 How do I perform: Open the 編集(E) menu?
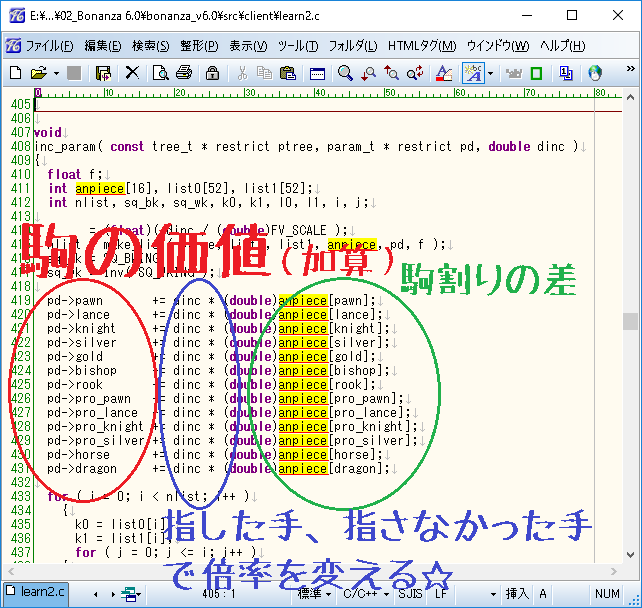click(103, 46)
